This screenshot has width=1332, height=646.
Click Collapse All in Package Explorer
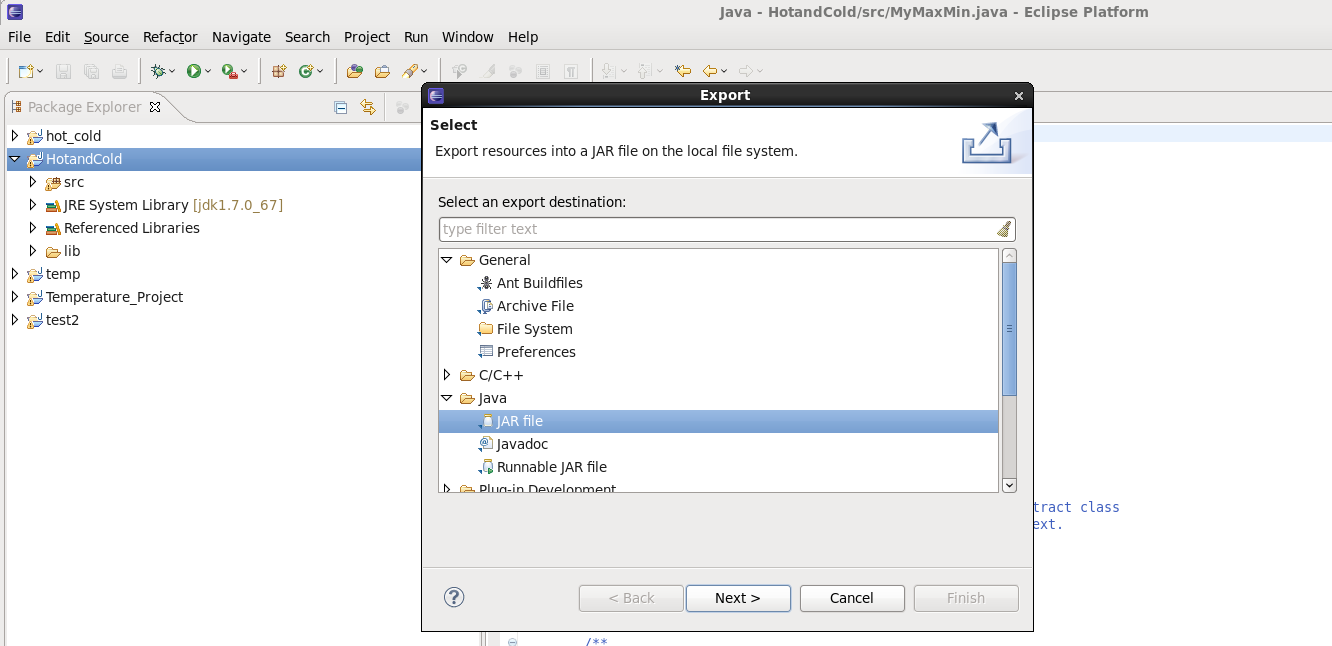340,107
